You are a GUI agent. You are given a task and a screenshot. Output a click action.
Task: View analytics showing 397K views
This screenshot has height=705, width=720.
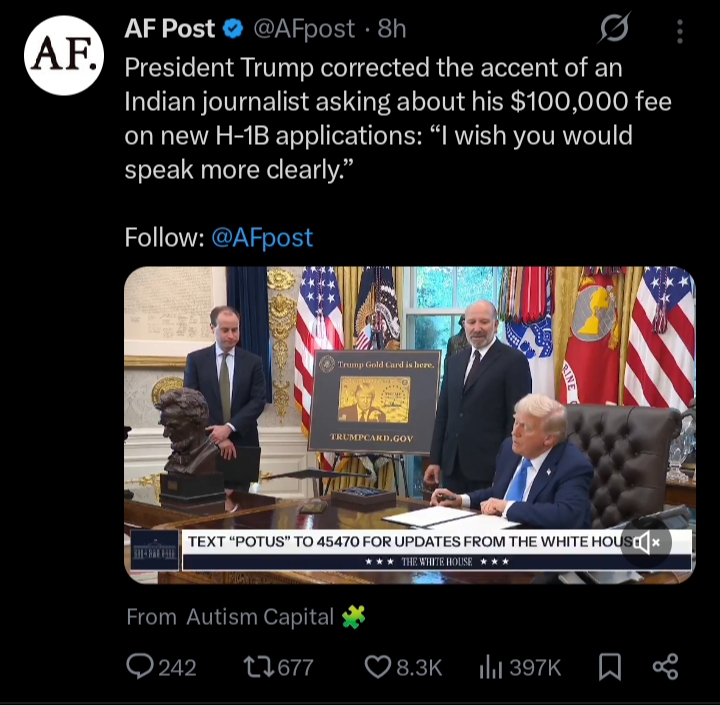pyautogui.click(x=520, y=667)
